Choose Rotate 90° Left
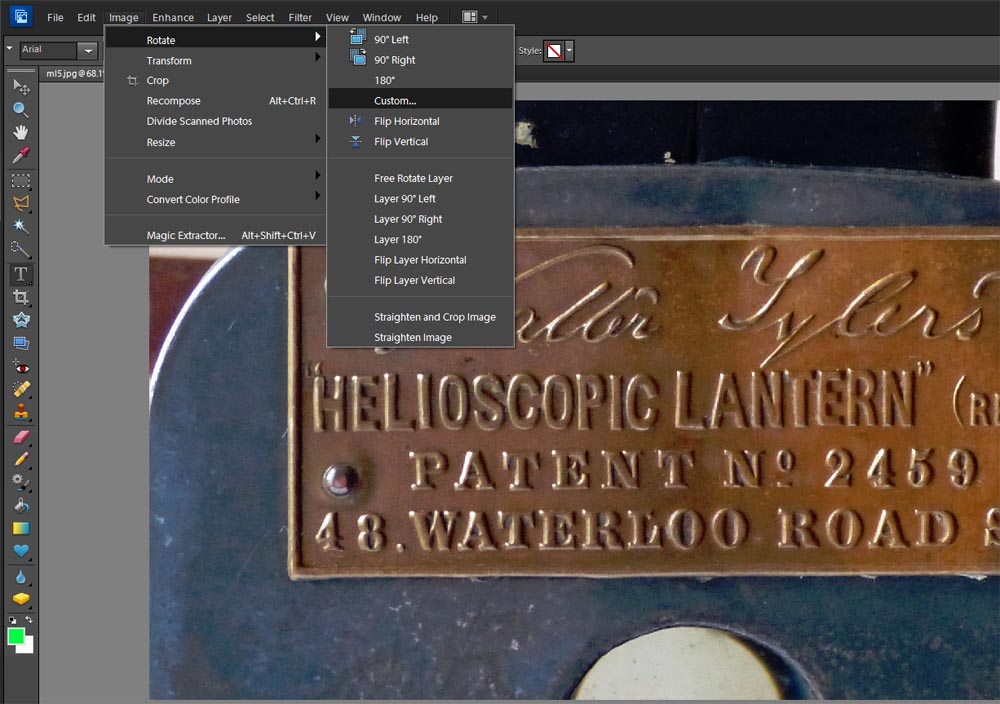 pos(420,40)
